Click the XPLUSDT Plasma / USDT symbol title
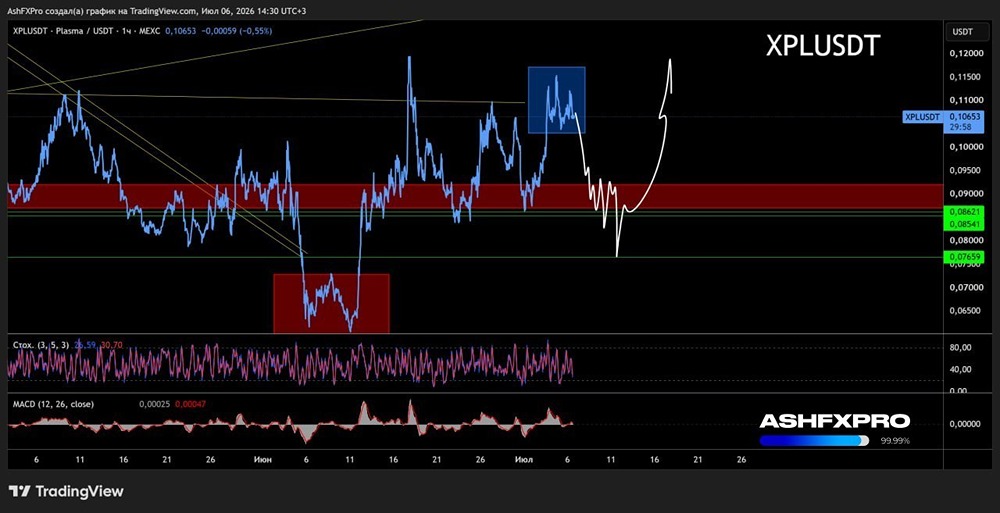 coord(87,30)
